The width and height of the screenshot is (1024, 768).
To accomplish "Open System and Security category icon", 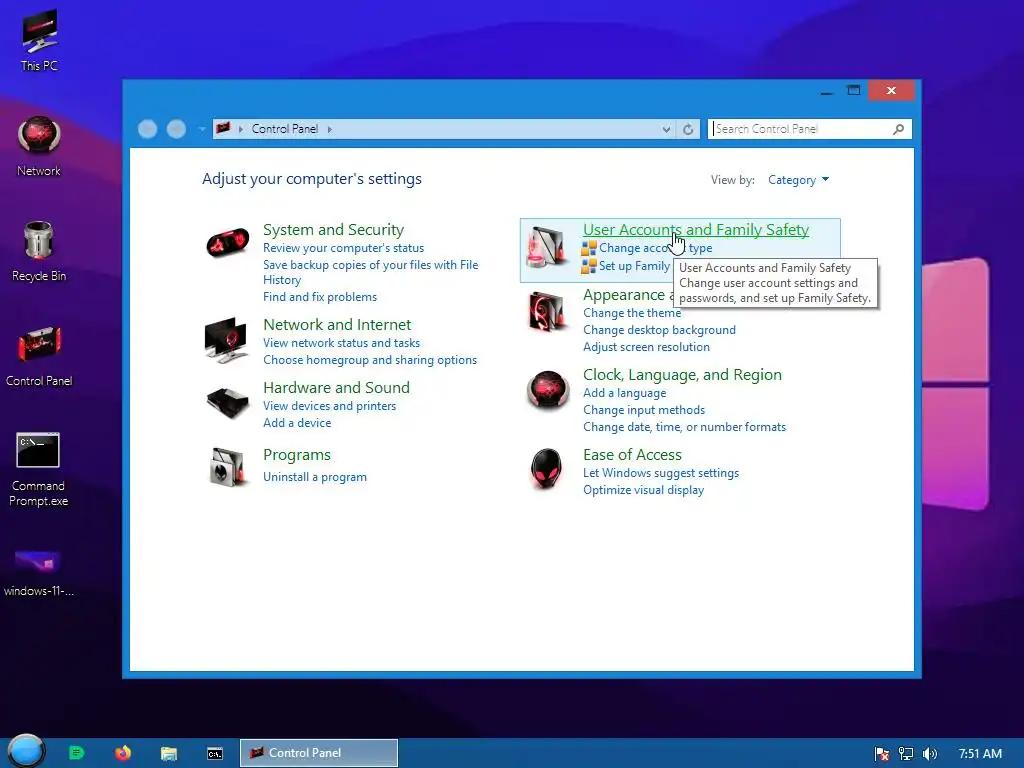I will click(x=227, y=243).
